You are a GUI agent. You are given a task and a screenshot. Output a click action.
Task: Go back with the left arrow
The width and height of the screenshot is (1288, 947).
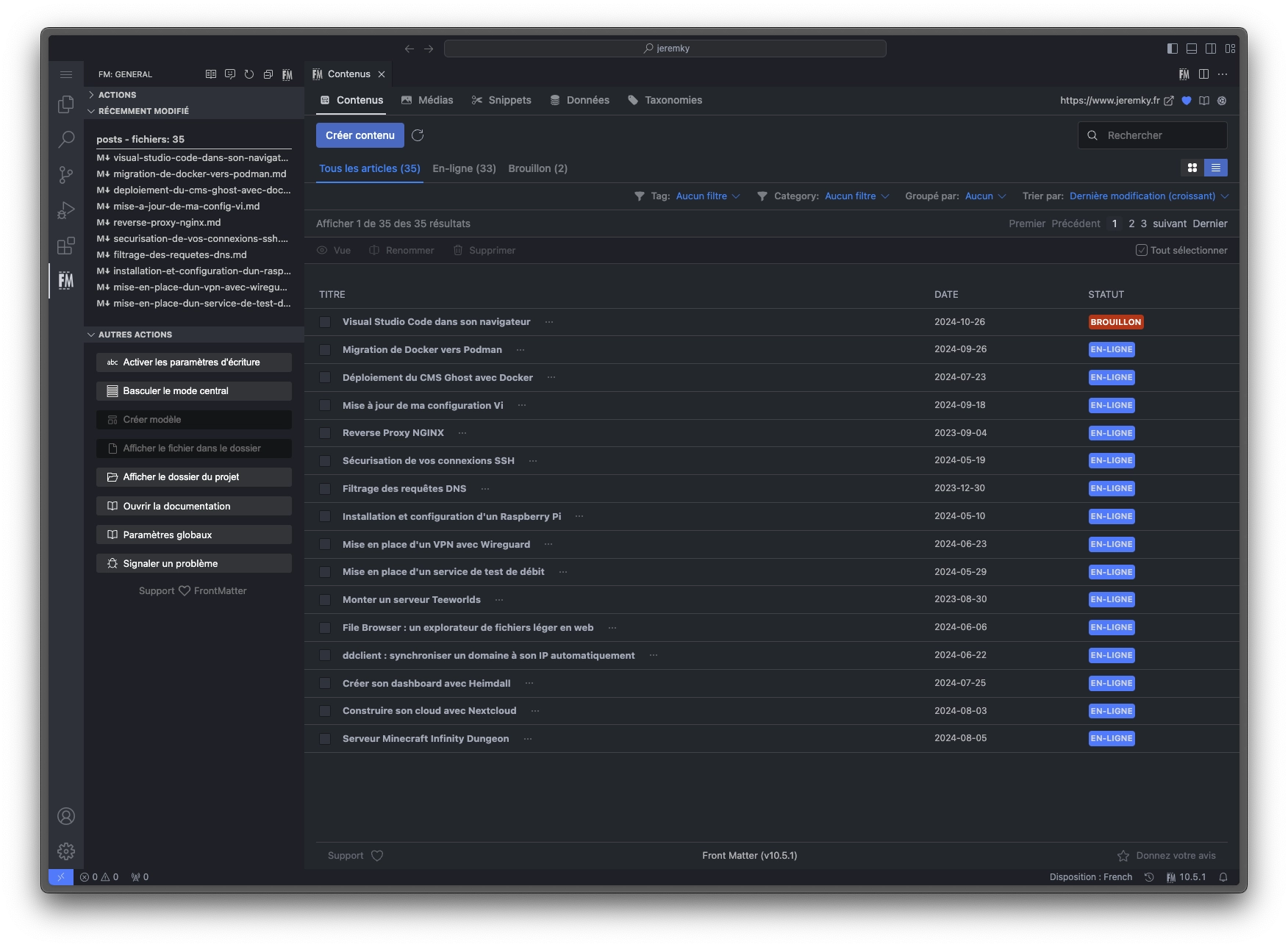409,49
